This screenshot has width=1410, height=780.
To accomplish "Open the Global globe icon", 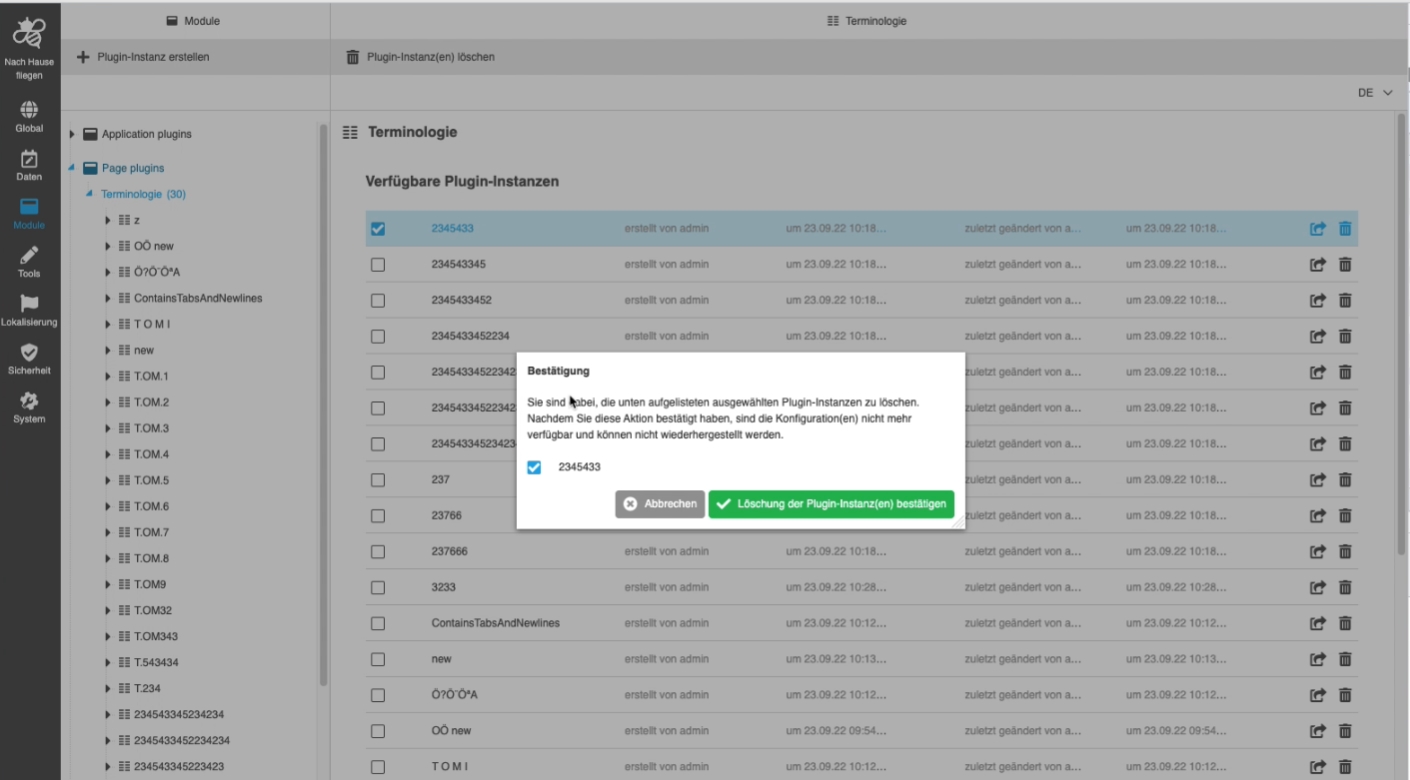I will [29, 110].
